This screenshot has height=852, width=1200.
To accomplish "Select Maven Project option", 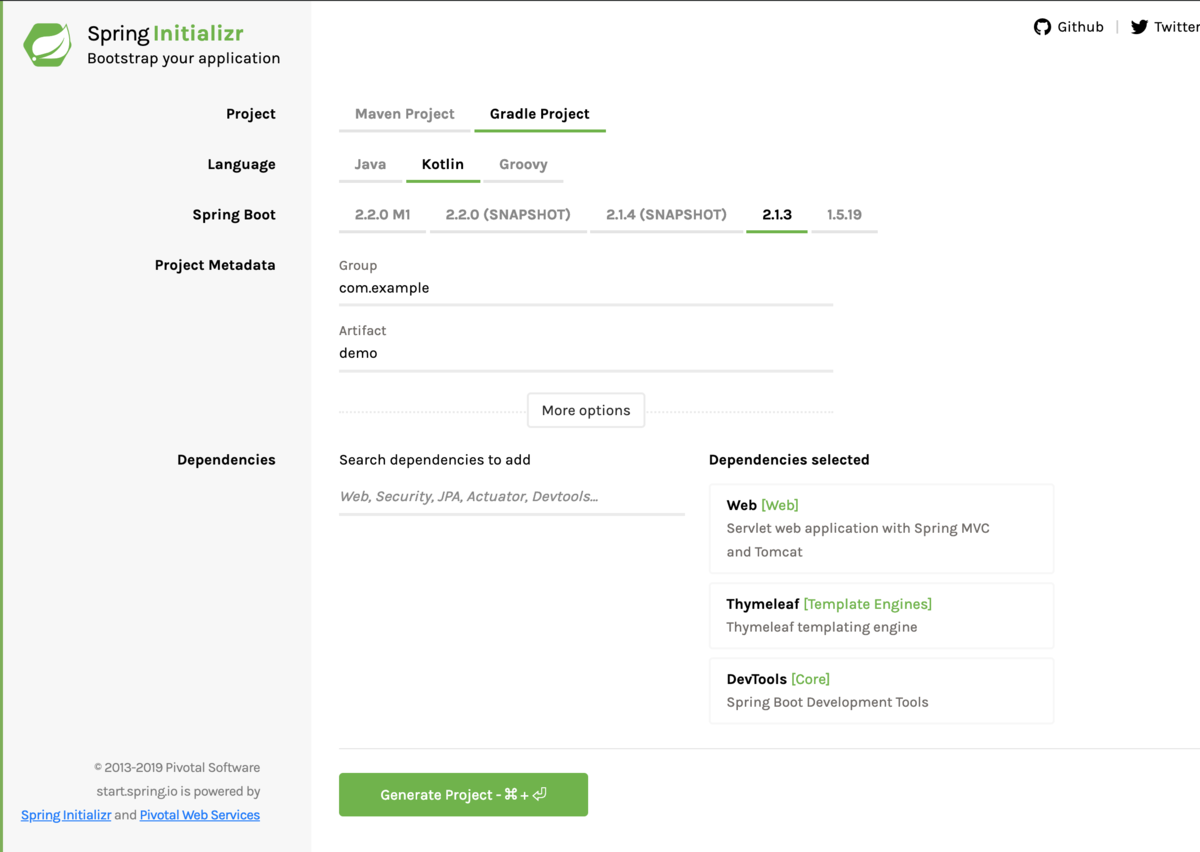I will (x=404, y=114).
